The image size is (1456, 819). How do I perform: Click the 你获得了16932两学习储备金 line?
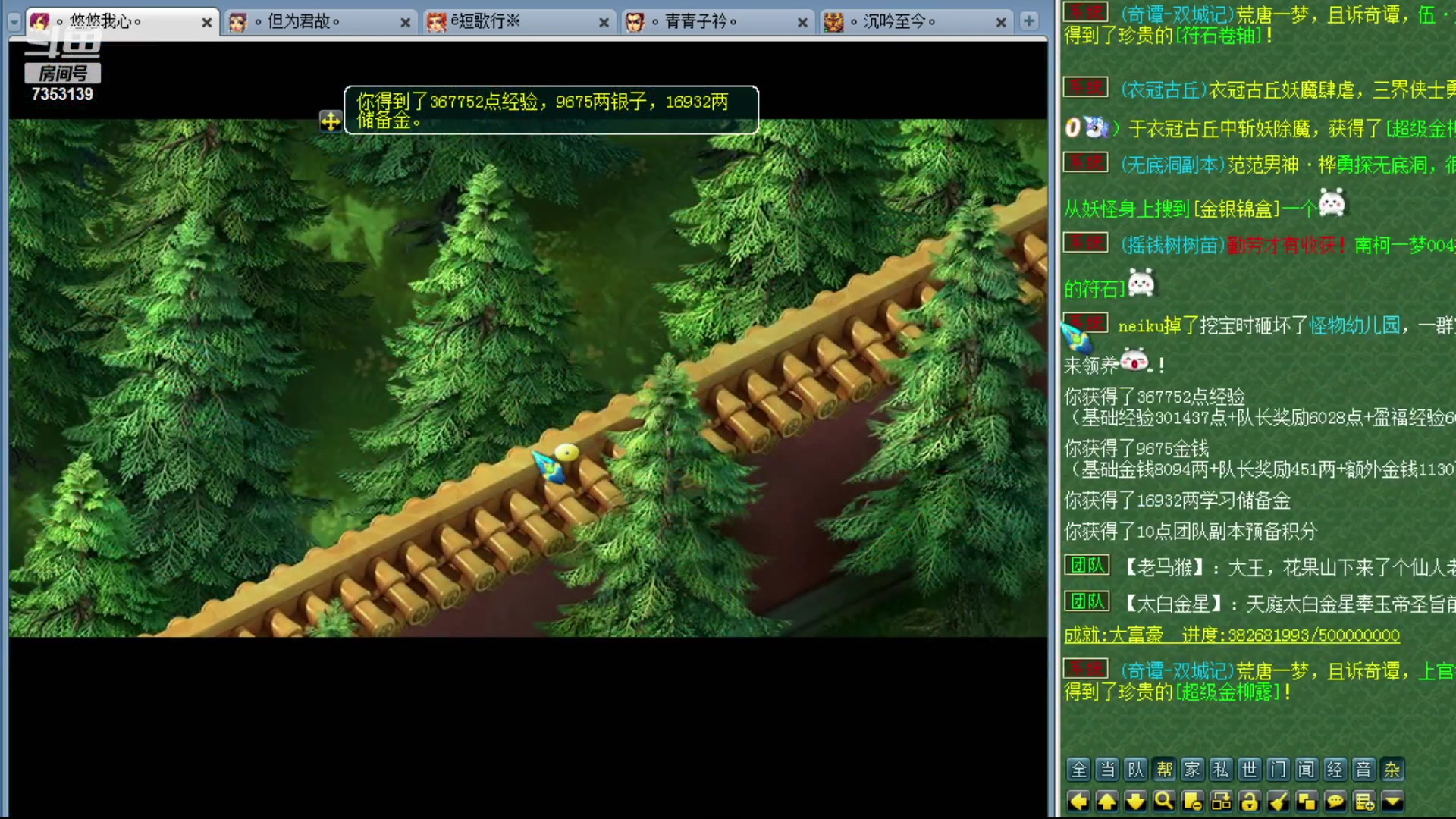(x=1177, y=500)
